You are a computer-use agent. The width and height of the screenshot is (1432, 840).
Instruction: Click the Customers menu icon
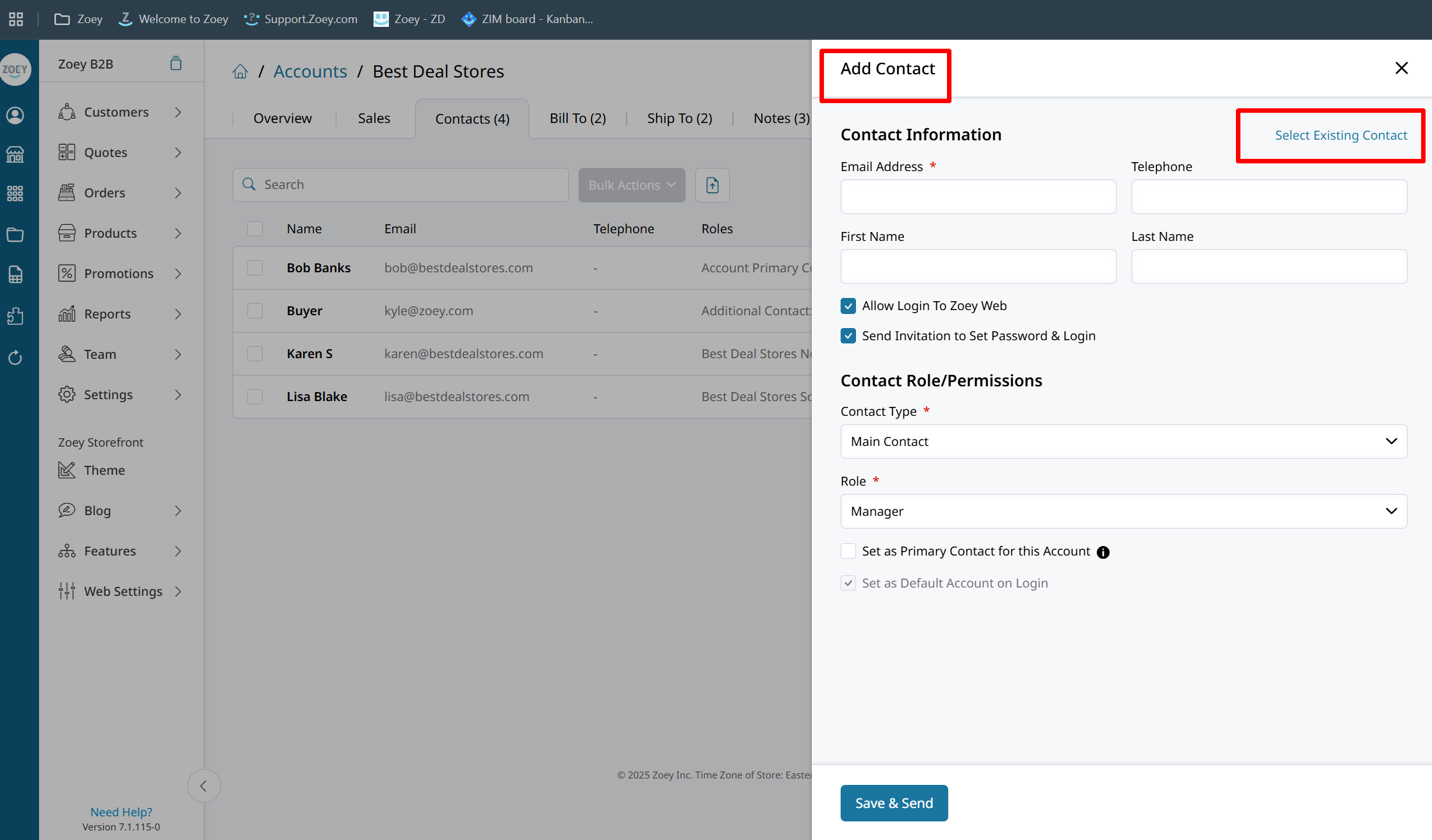(x=67, y=112)
